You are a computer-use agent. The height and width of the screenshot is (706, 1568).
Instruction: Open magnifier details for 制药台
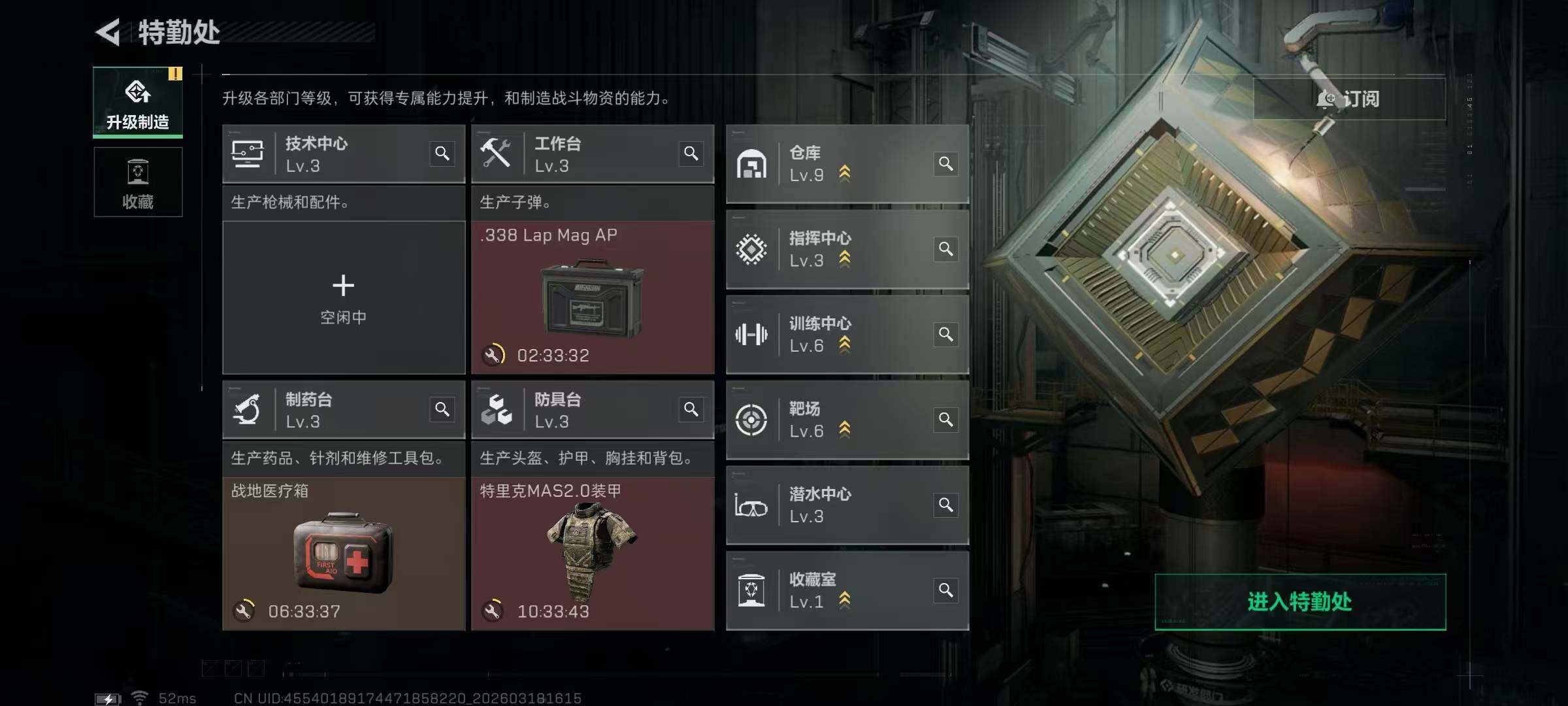point(442,409)
